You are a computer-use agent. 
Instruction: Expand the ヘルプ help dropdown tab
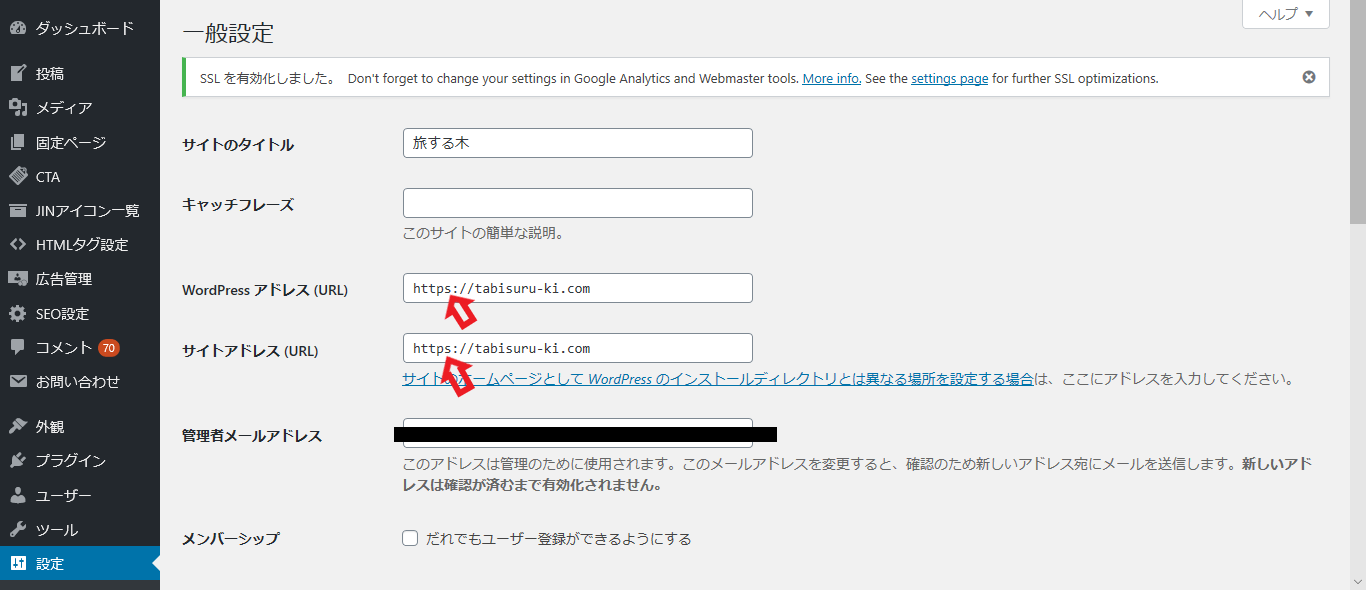1285,14
